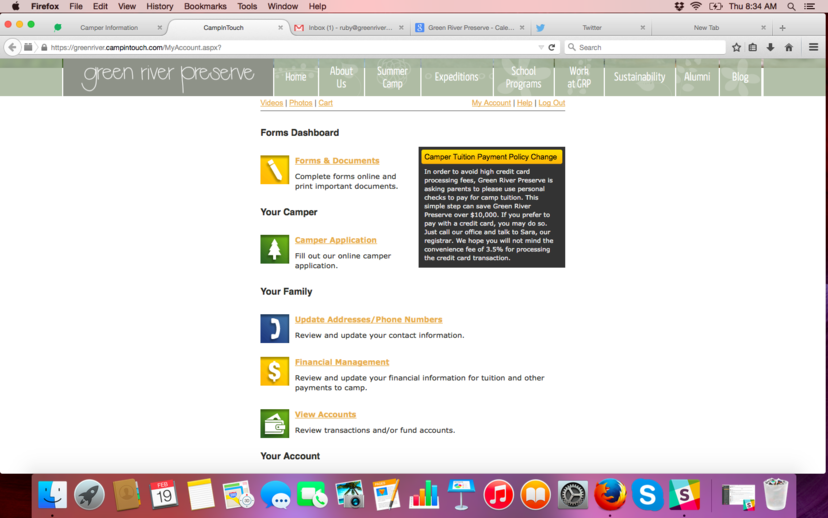
Task: Go to Expeditions in site navigation
Action: tap(456, 77)
